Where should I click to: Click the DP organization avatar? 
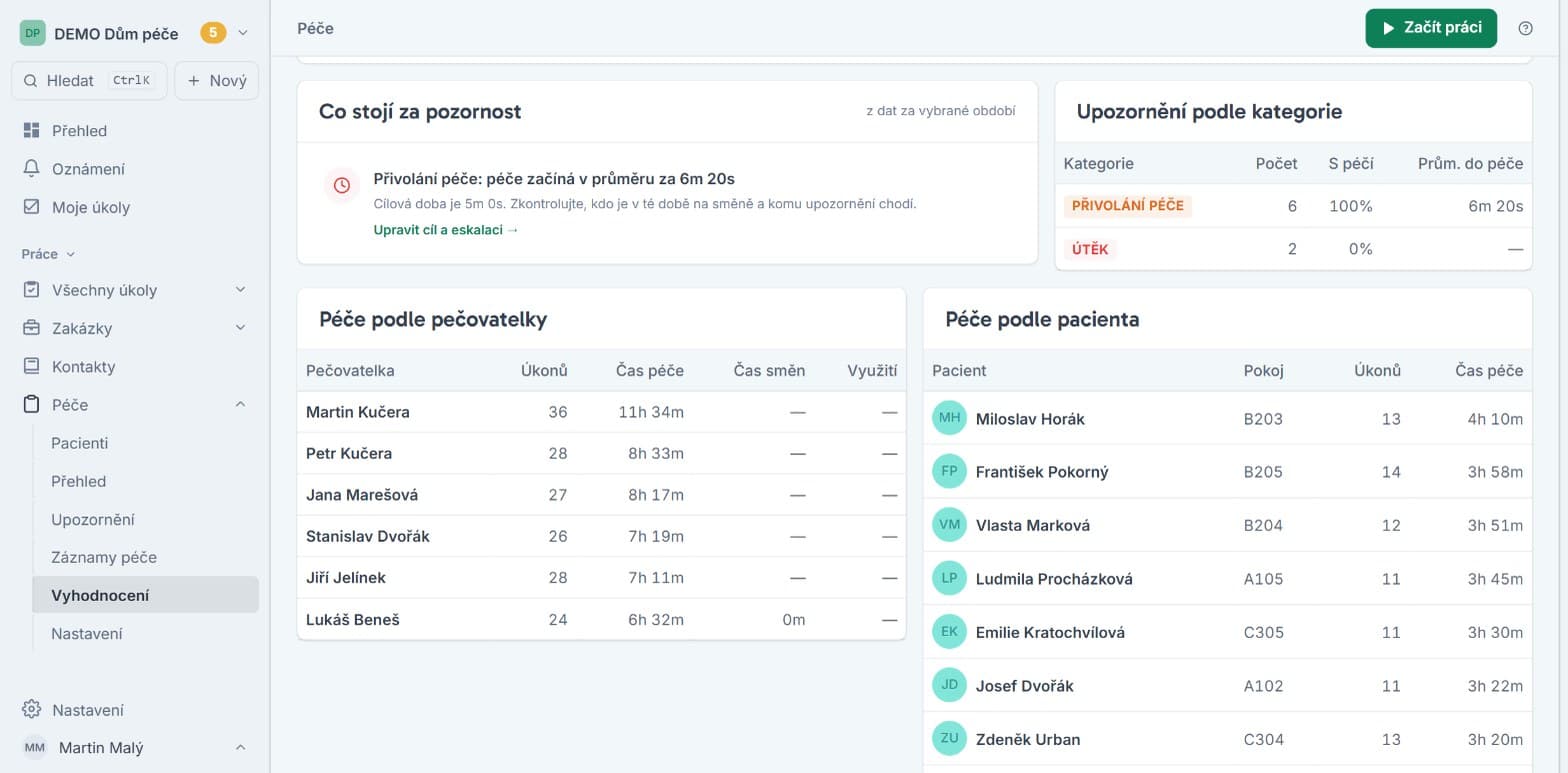[33, 33]
